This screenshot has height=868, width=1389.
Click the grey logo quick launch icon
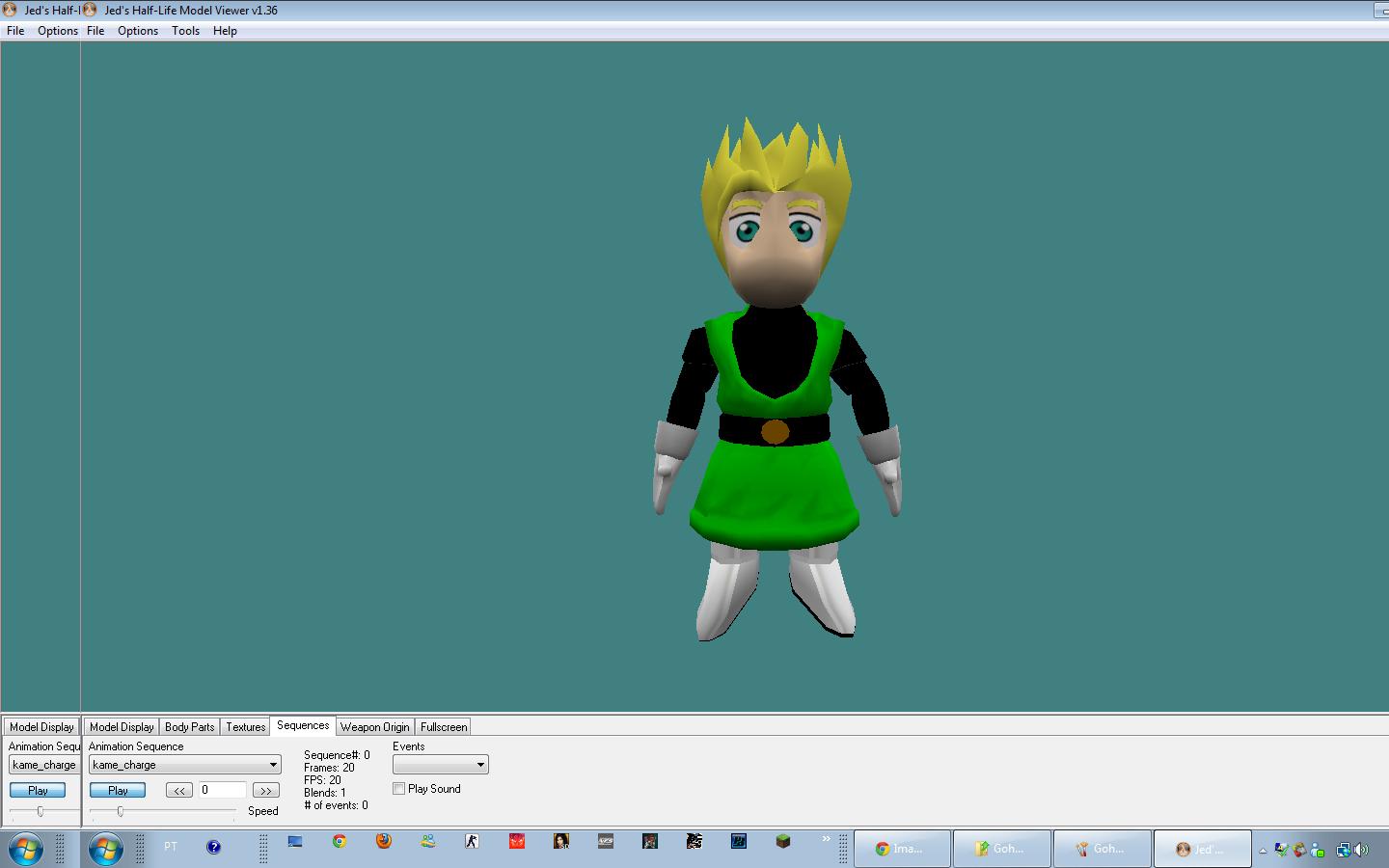pyautogui.click(x=606, y=841)
